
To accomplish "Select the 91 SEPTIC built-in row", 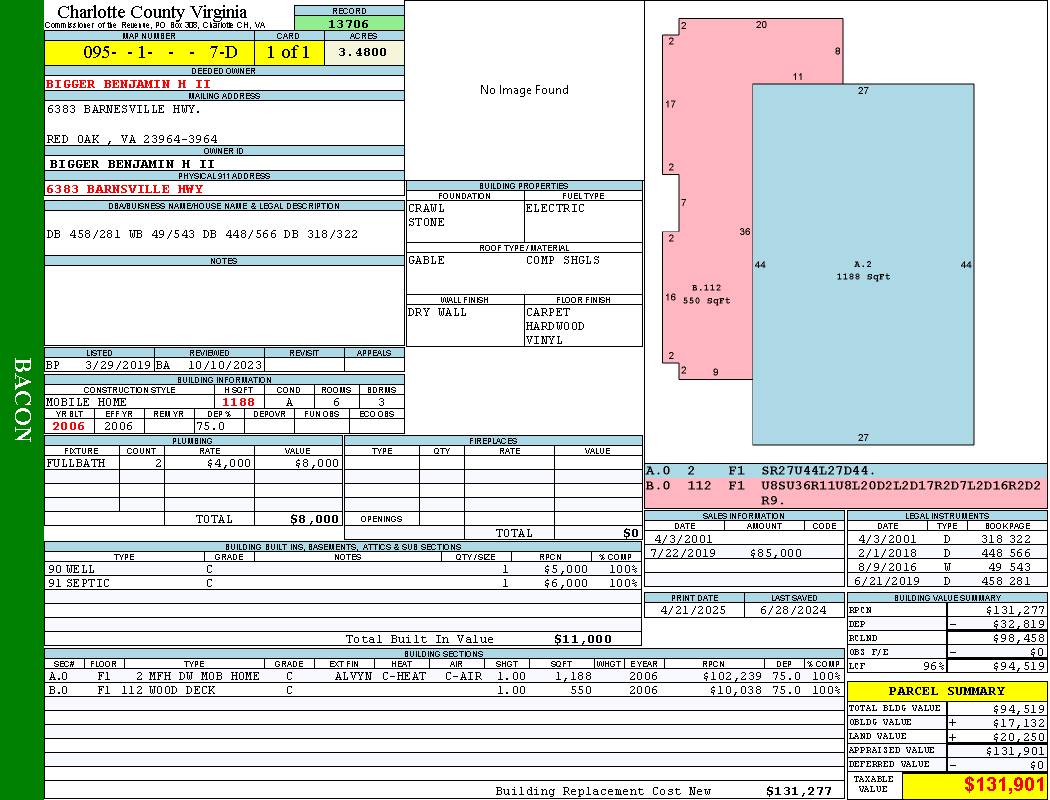I will pyautogui.click(x=341, y=583).
